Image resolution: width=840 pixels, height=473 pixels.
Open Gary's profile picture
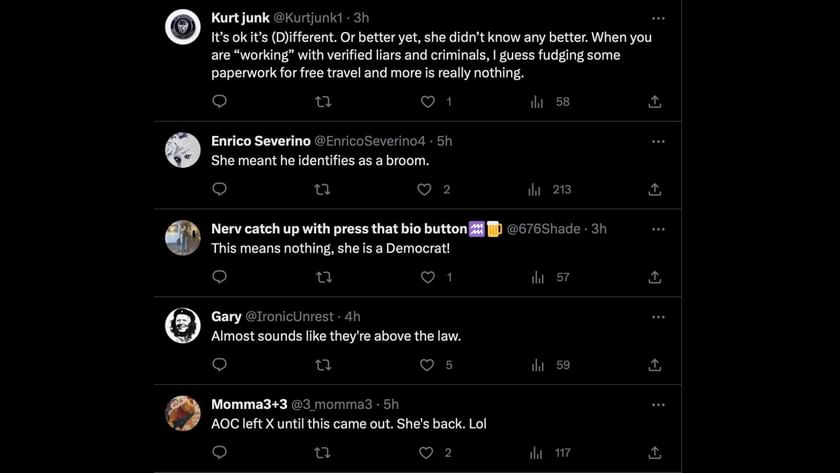click(183, 326)
